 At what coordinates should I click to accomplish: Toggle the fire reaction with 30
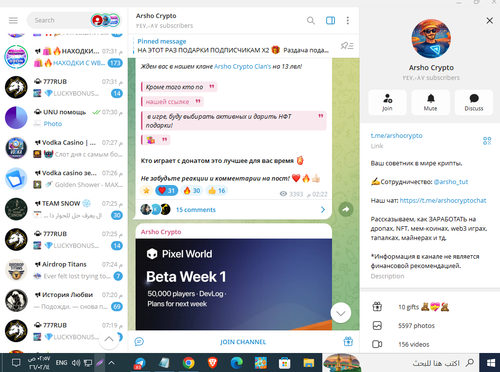pyautogui.click(x=192, y=190)
